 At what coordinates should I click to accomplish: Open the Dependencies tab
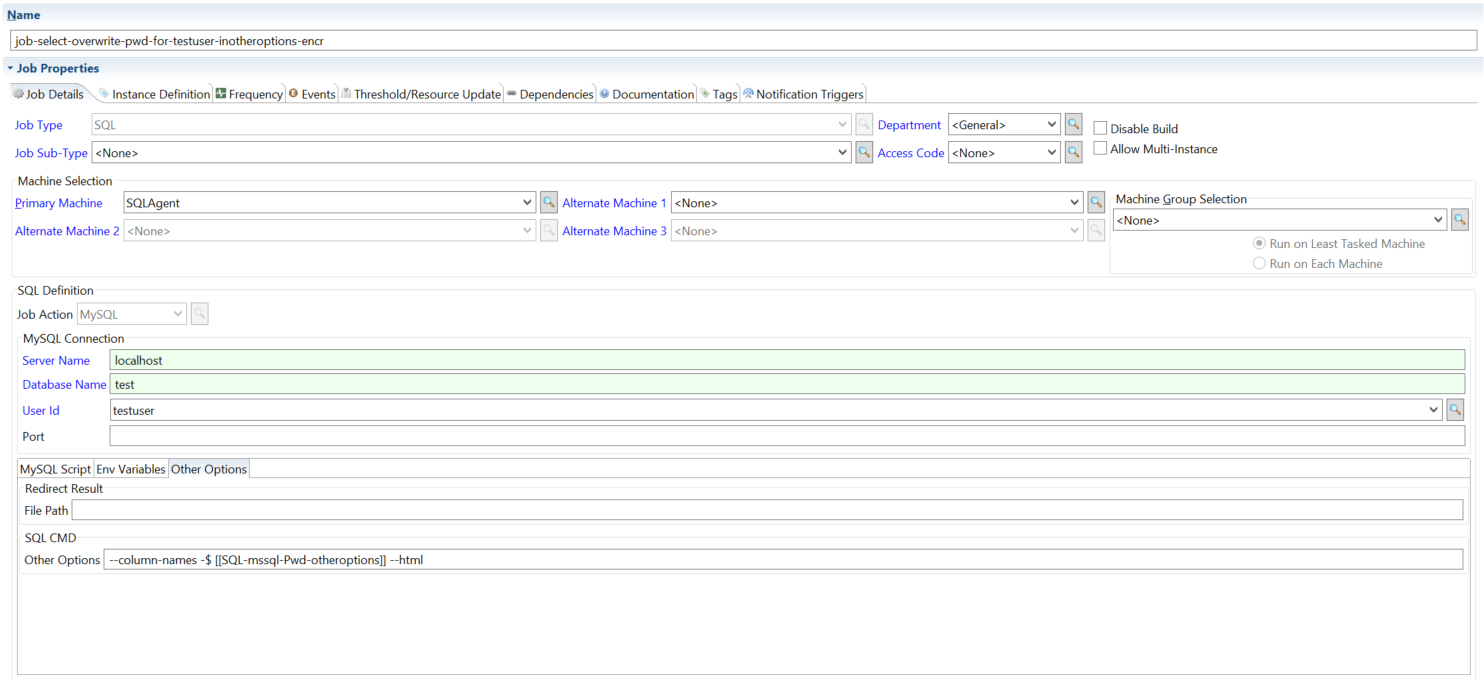550,94
